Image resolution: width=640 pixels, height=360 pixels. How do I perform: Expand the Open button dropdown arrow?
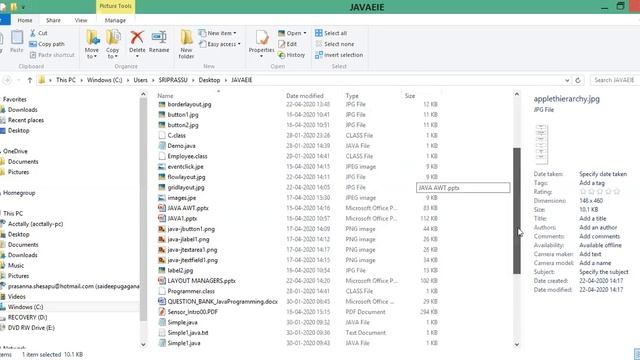point(304,33)
